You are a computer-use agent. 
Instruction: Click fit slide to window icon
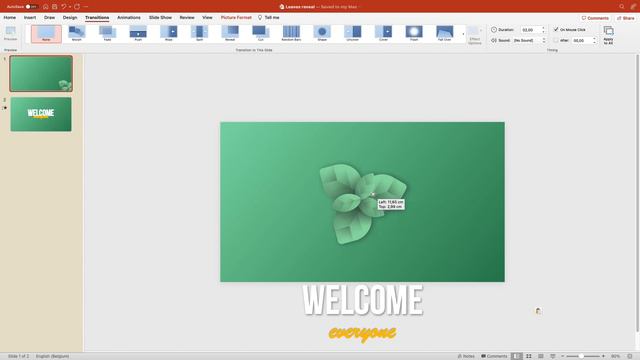point(630,356)
